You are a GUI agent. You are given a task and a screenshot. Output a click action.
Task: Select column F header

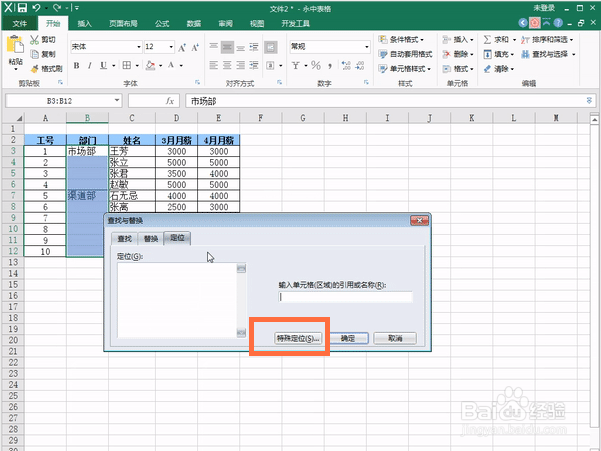[x=261, y=118]
